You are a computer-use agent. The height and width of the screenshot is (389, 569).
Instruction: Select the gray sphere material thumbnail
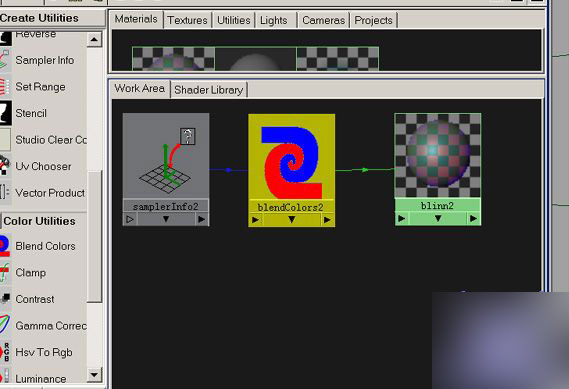(x=256, y=58)
